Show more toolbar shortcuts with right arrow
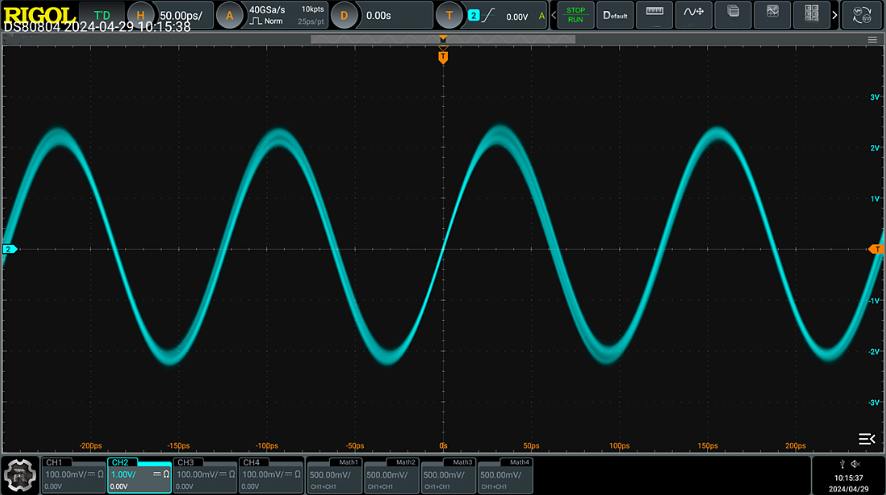The width and height of the screenshot is (886, 495). (835, 15)
